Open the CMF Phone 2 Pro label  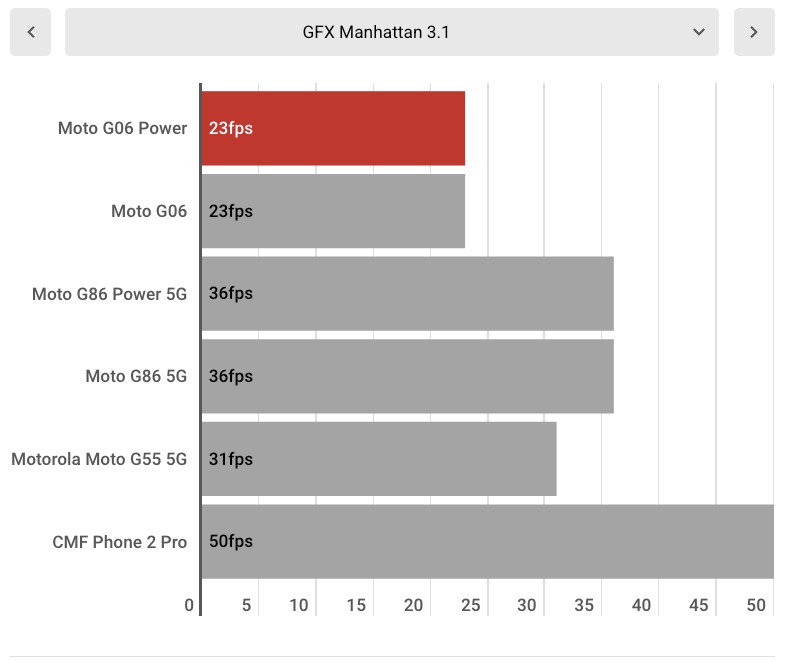(119, 541)
